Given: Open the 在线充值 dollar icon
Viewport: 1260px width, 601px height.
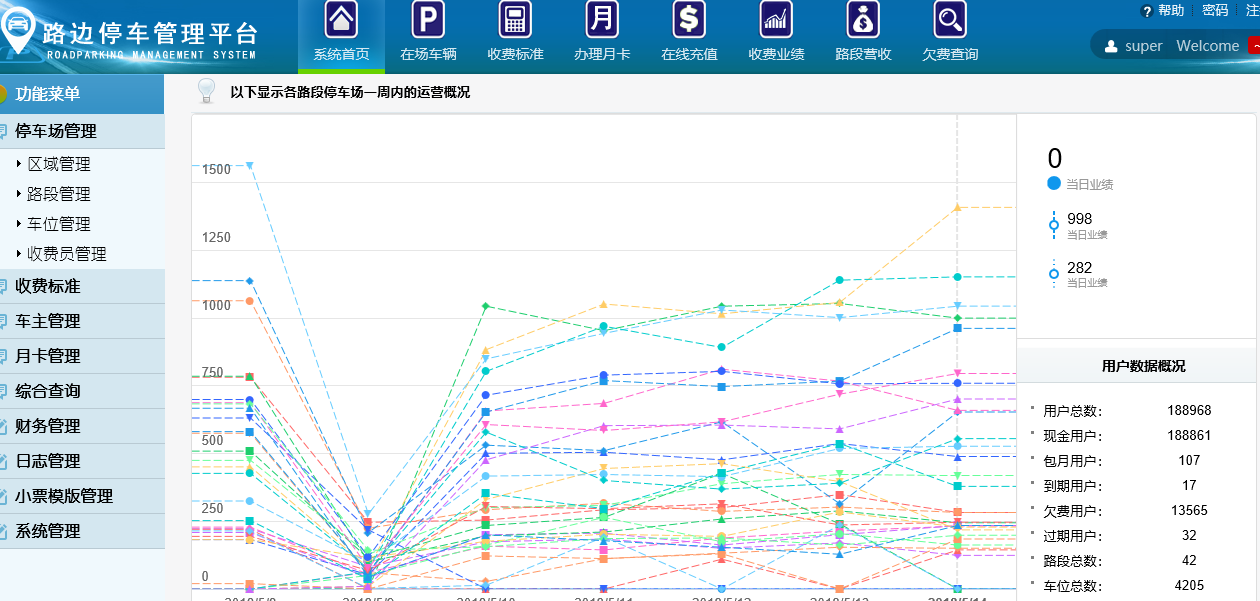Looking at the screenshot, I should (x=689, y=20).
